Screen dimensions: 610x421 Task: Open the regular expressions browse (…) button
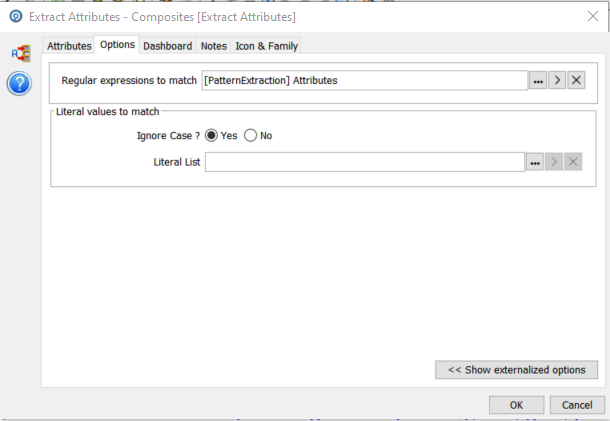pyautogui.click(x=538, y=81)
